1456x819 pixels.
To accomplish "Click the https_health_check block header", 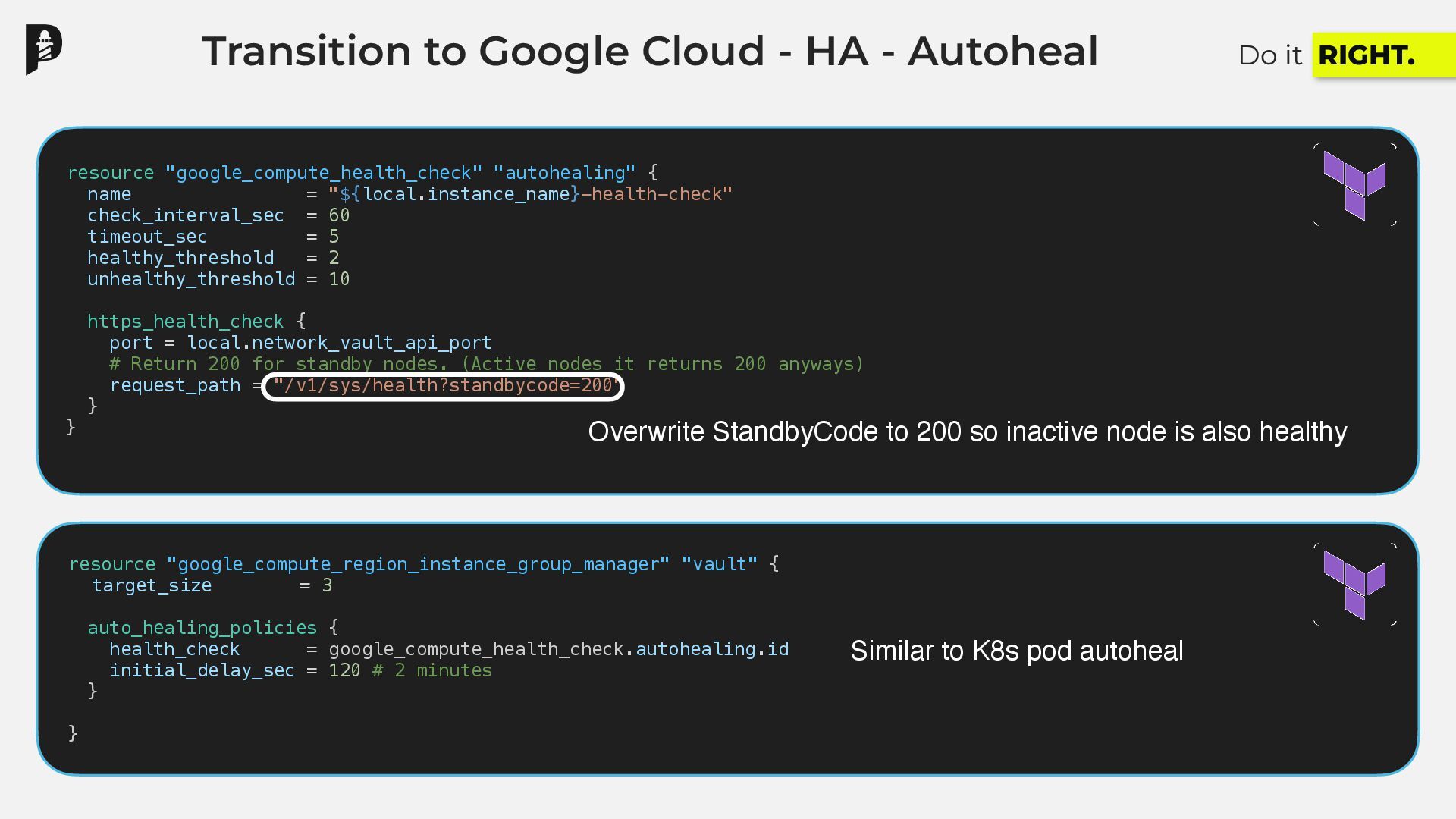I will 185,322.
